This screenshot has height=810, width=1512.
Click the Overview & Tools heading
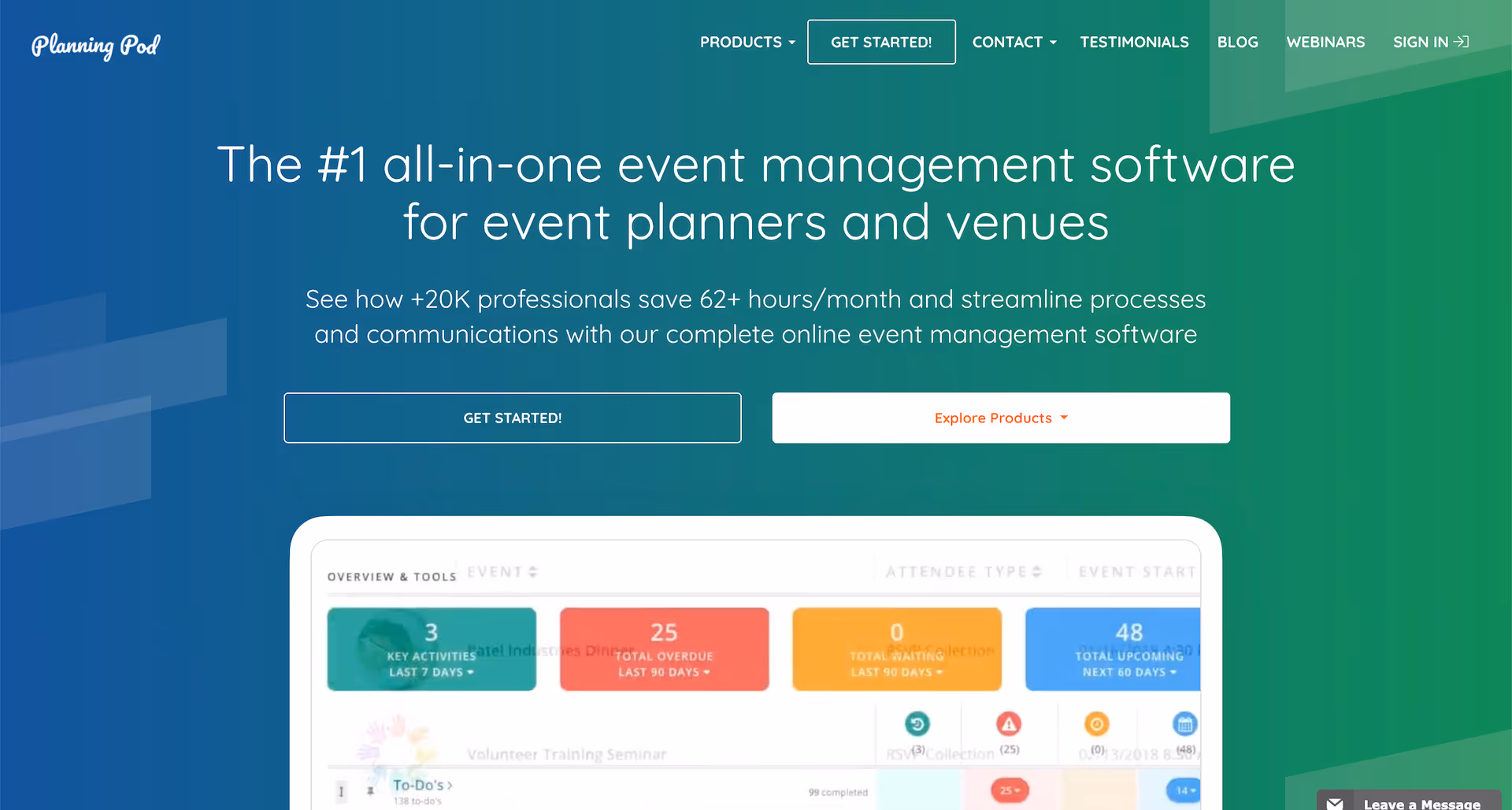point(392,577)
